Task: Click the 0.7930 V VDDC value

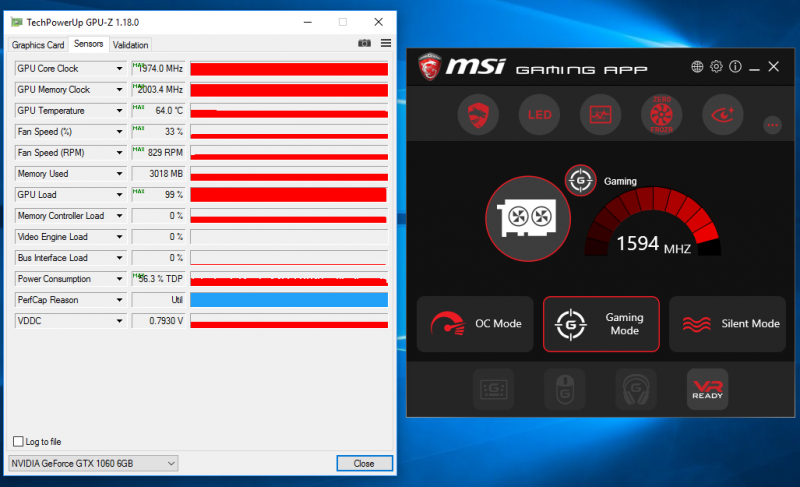Action: (x=157, y=321)
